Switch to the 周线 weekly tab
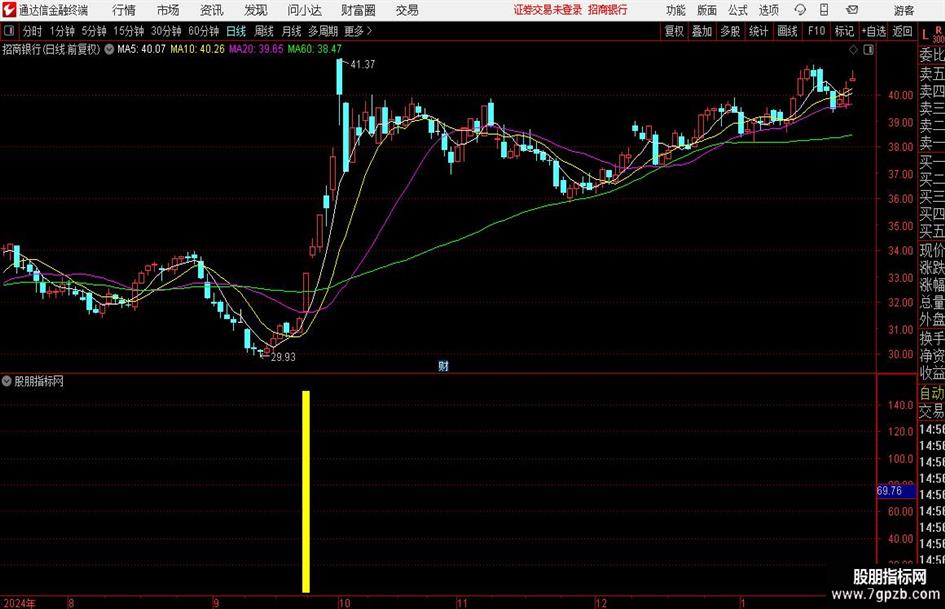The width and height of the screenshot is (945, 609). click(x=264, y=31)
